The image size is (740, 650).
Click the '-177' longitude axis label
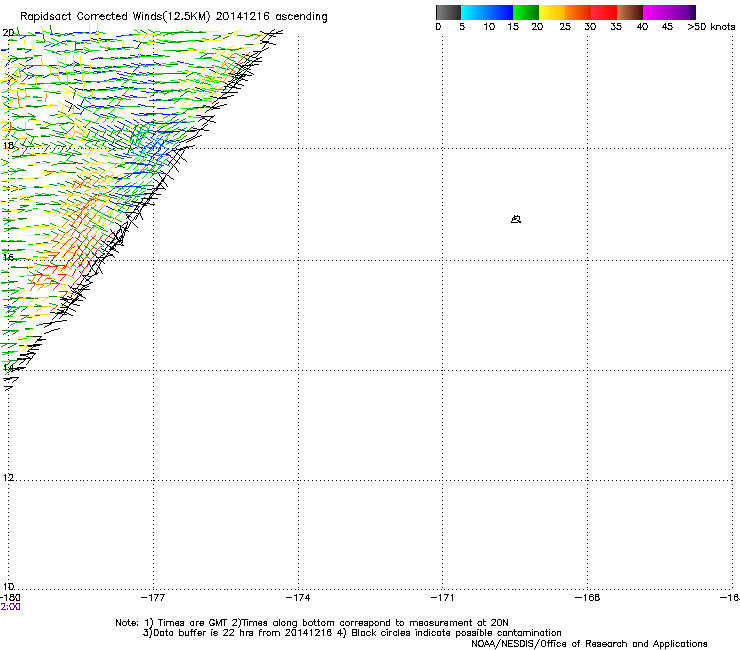click(x=153, y=598)
